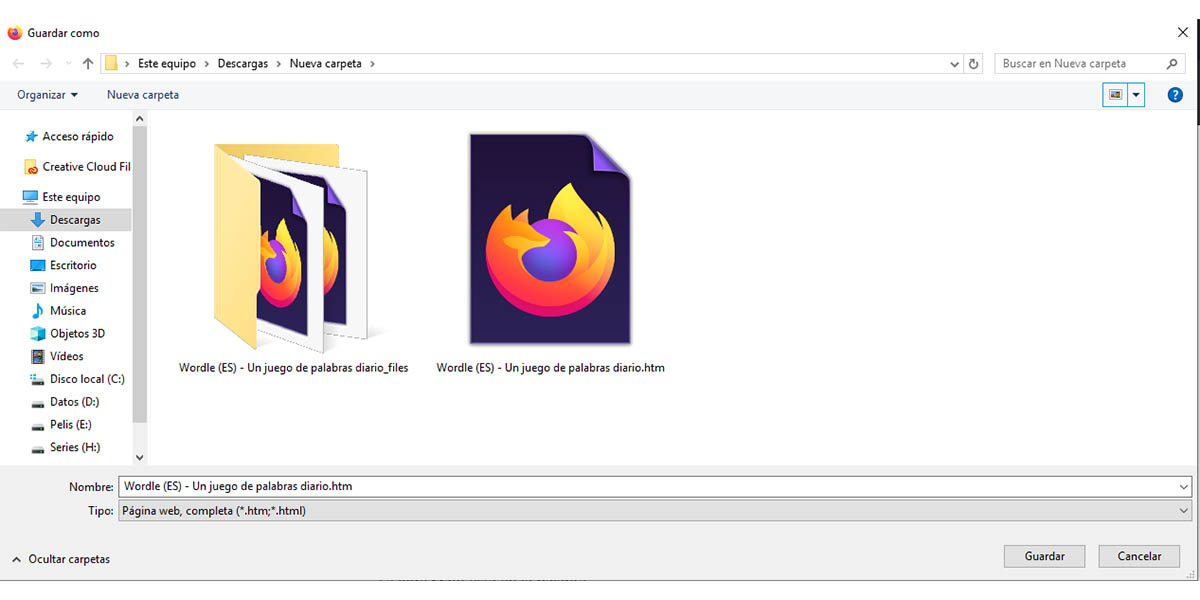Screen dimensions: 1200x600
Task: Click the Series (H:) drive icon
Action: coord(38,449)
